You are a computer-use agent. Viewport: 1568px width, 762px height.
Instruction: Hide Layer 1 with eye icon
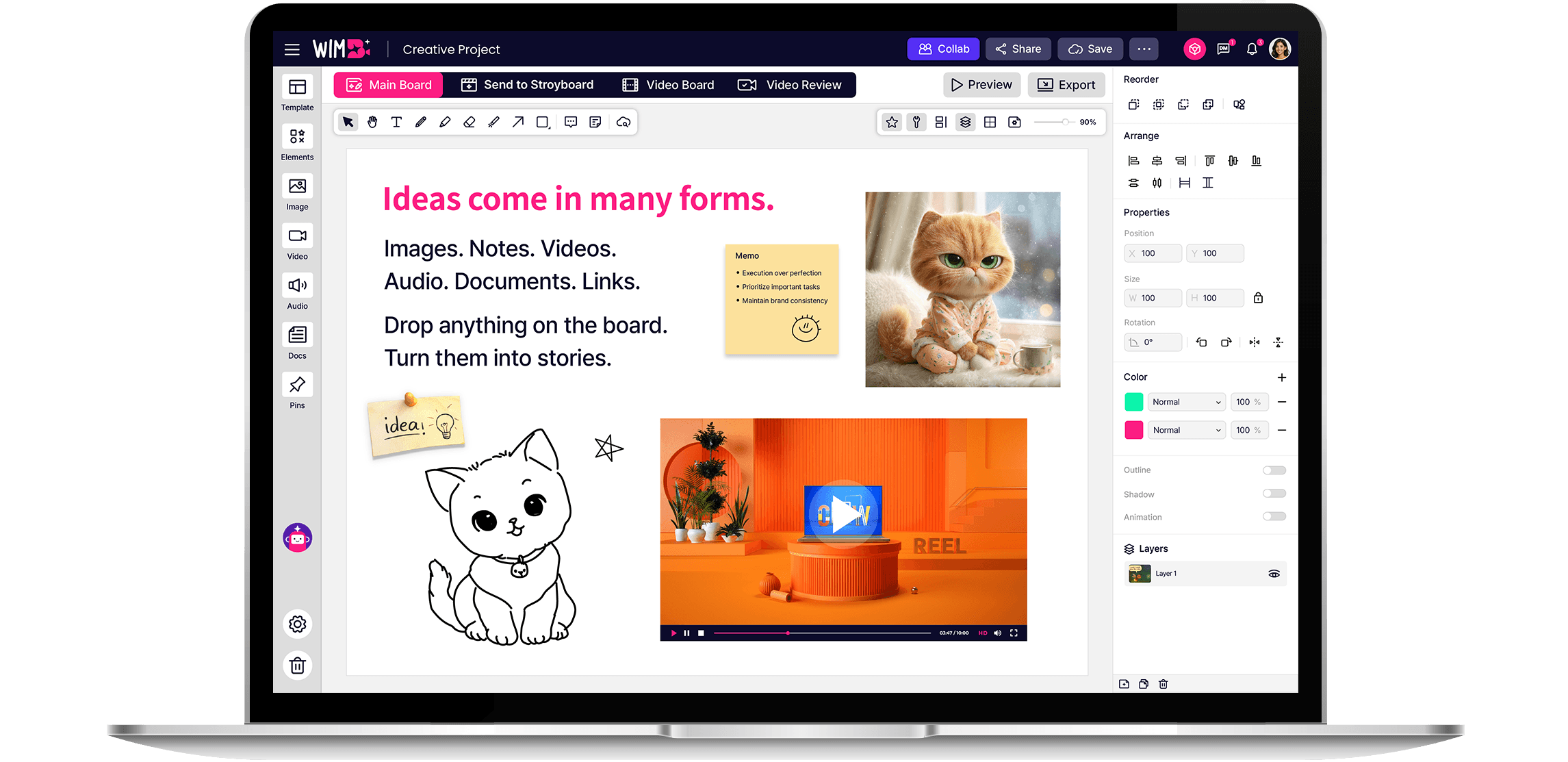1274,574
